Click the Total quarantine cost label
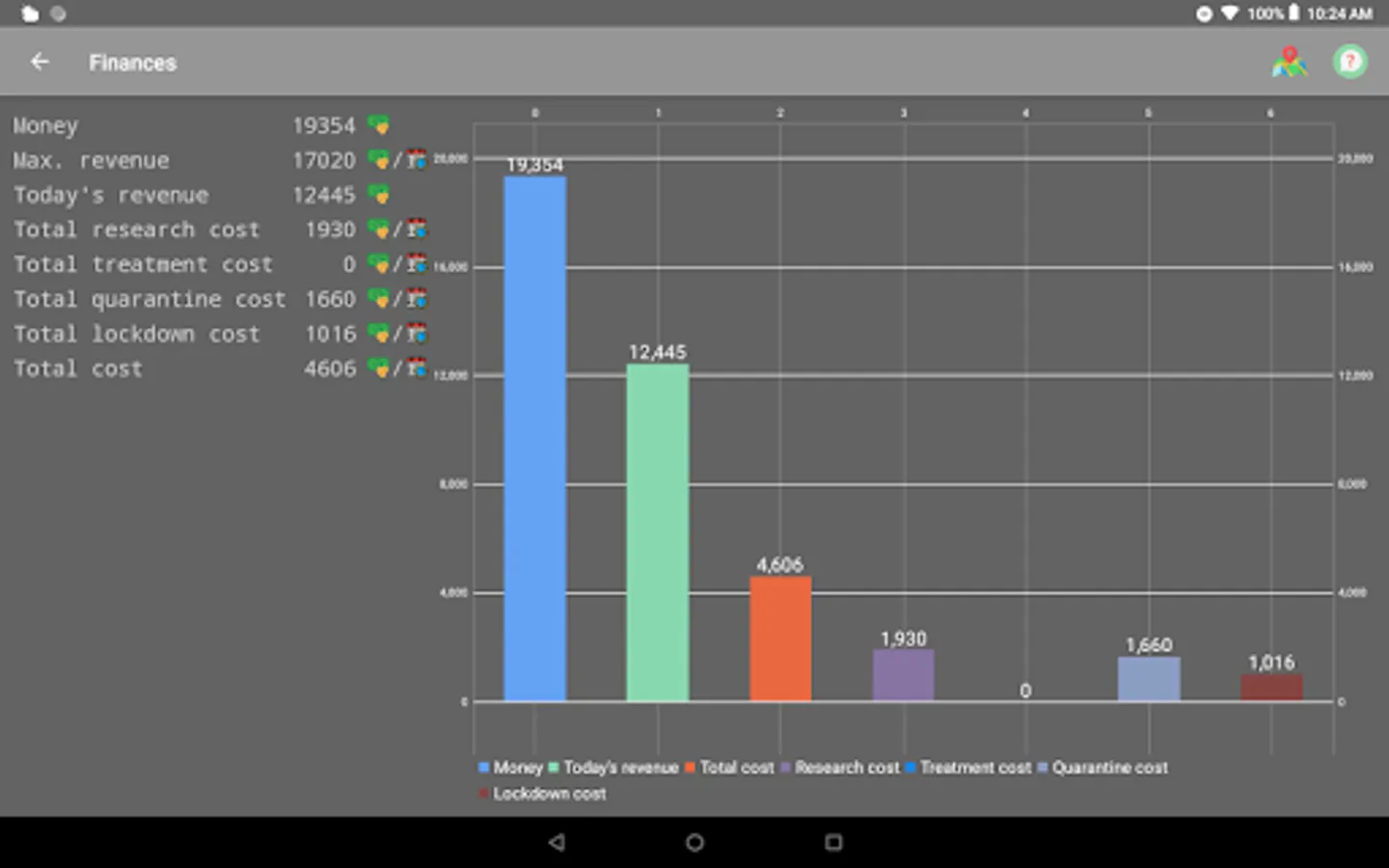Image resolution: width=1389 pixels, height=868 pixels. coord(150,299)
